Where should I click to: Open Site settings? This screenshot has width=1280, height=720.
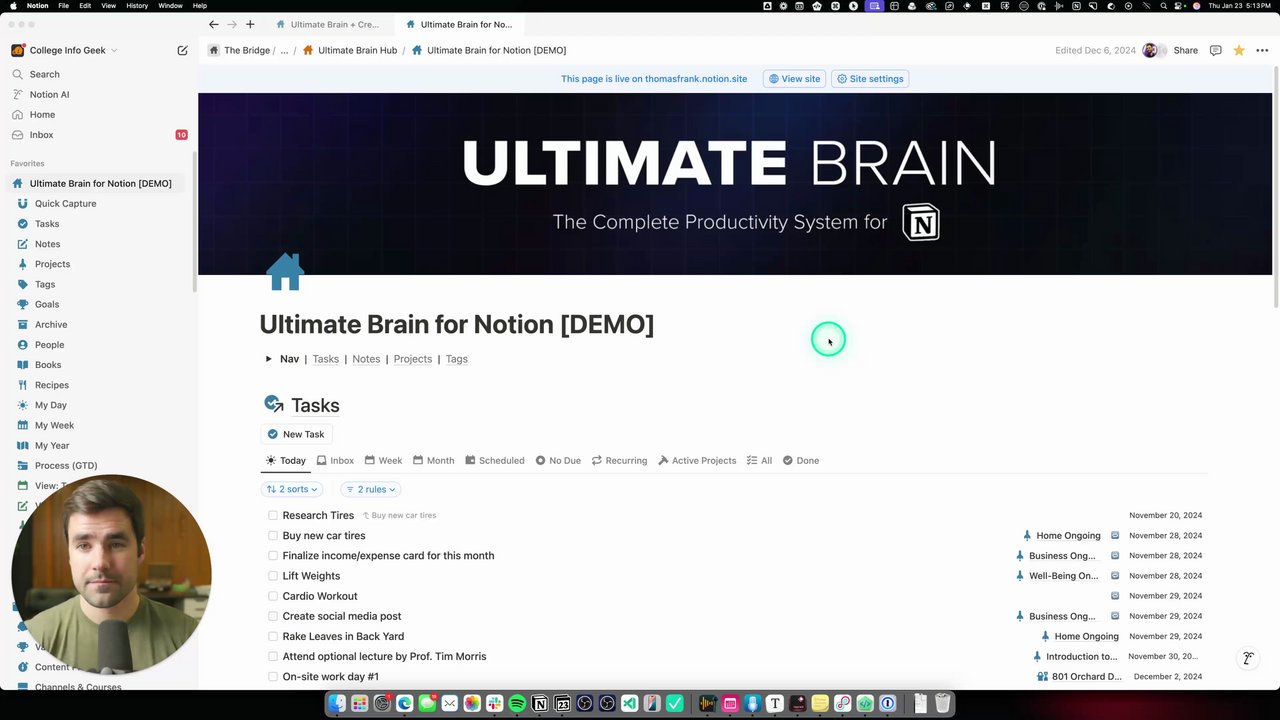(870, 79)
